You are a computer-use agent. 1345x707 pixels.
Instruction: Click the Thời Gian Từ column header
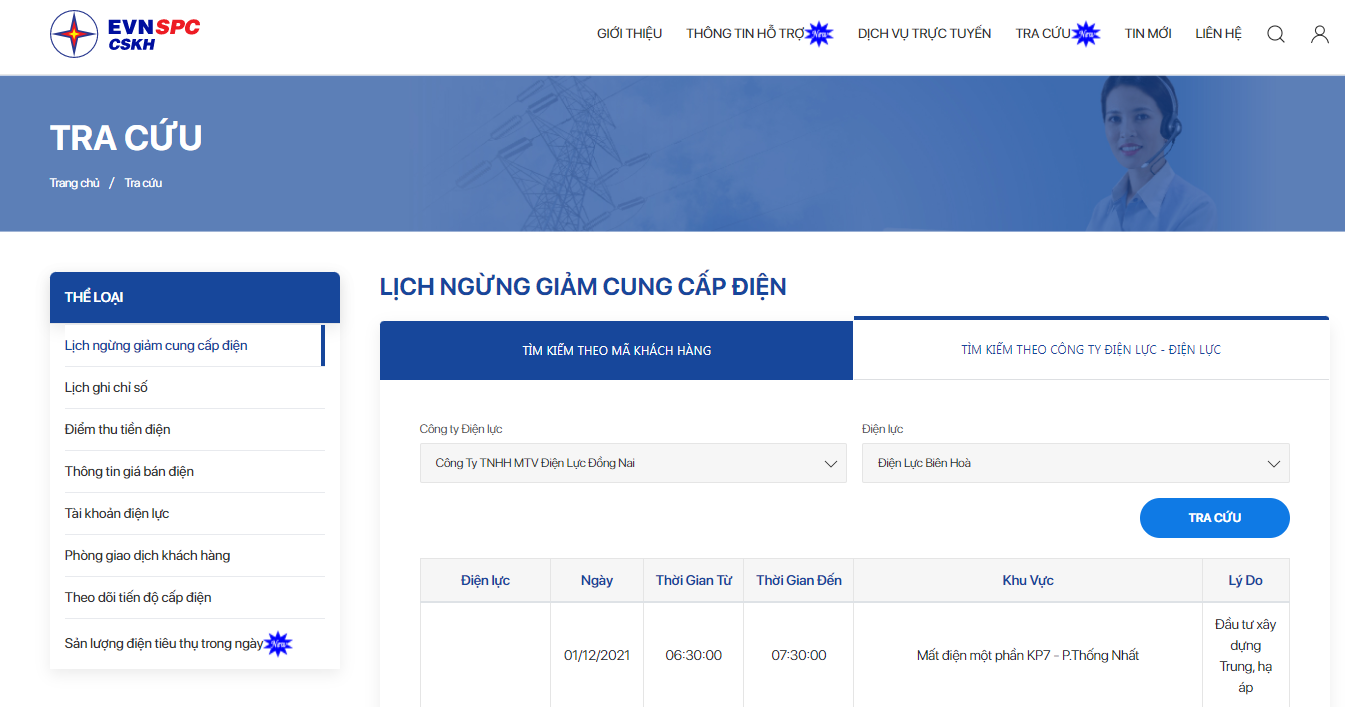point(694,580)
